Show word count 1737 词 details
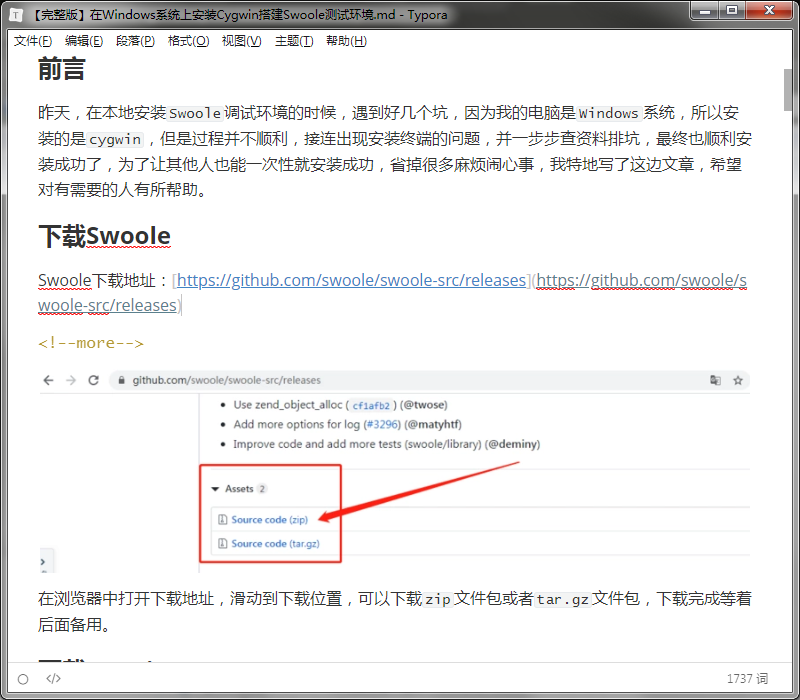Screen dimensions: 800x700 (x=747, y=679)
